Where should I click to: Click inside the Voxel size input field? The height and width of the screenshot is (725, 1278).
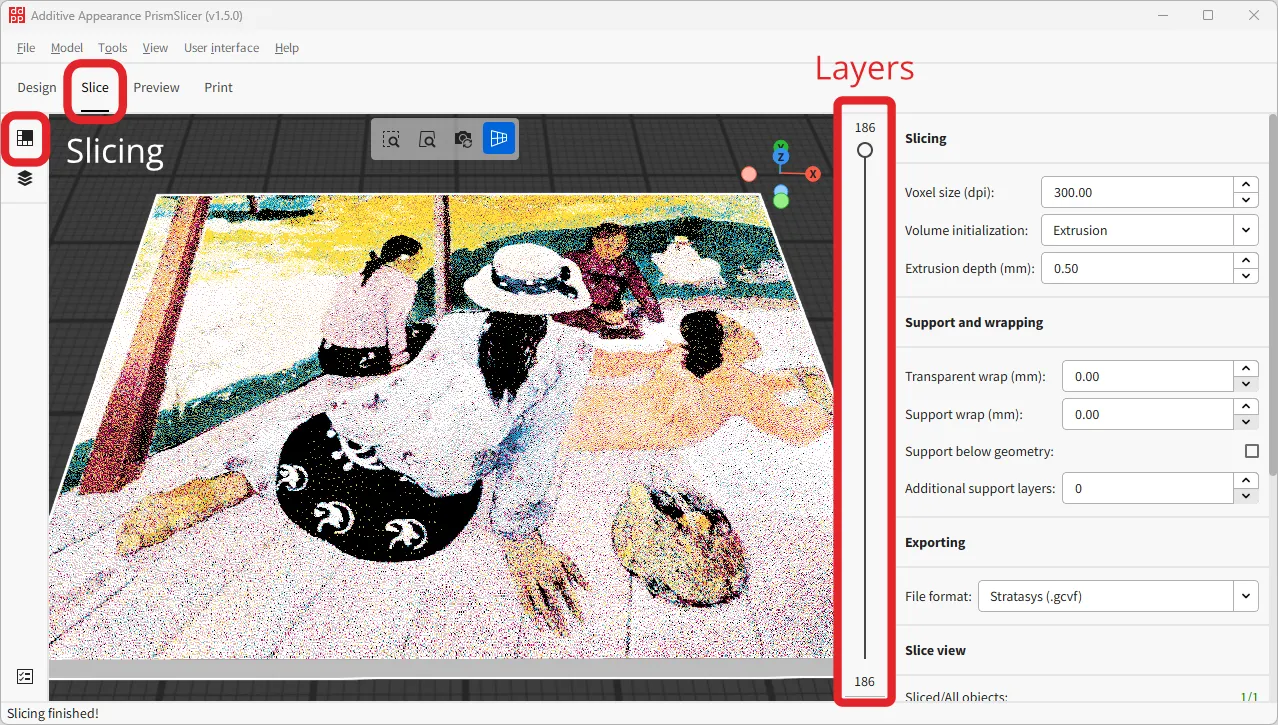point(1140,192)
